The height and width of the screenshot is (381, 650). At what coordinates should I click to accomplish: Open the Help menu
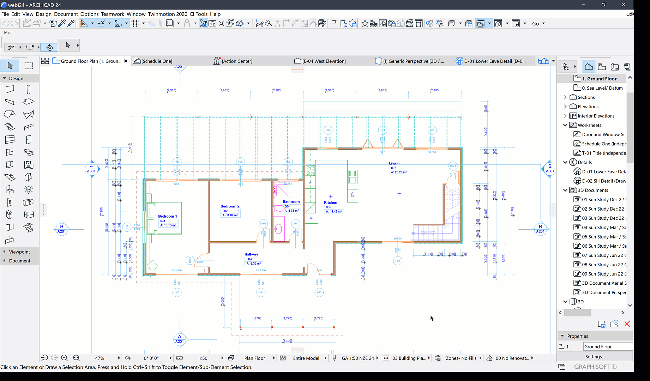tap(216, 14)
